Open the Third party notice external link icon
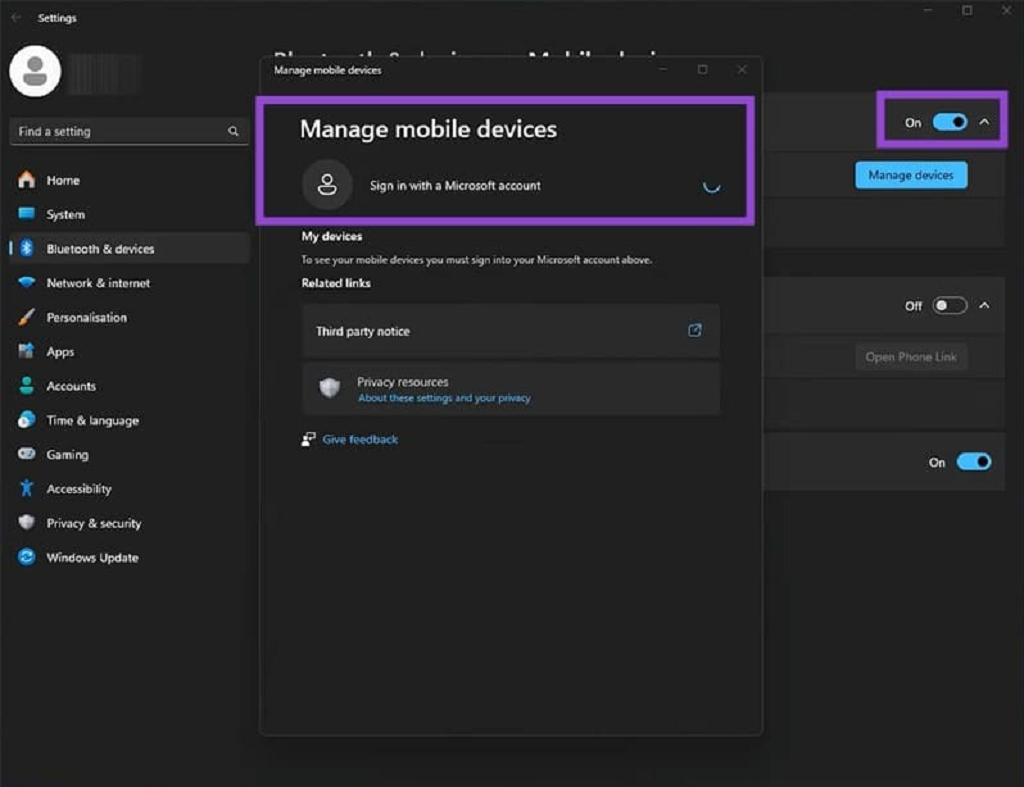The width and height of the screenshot is (1024, 787). point(695,331)
